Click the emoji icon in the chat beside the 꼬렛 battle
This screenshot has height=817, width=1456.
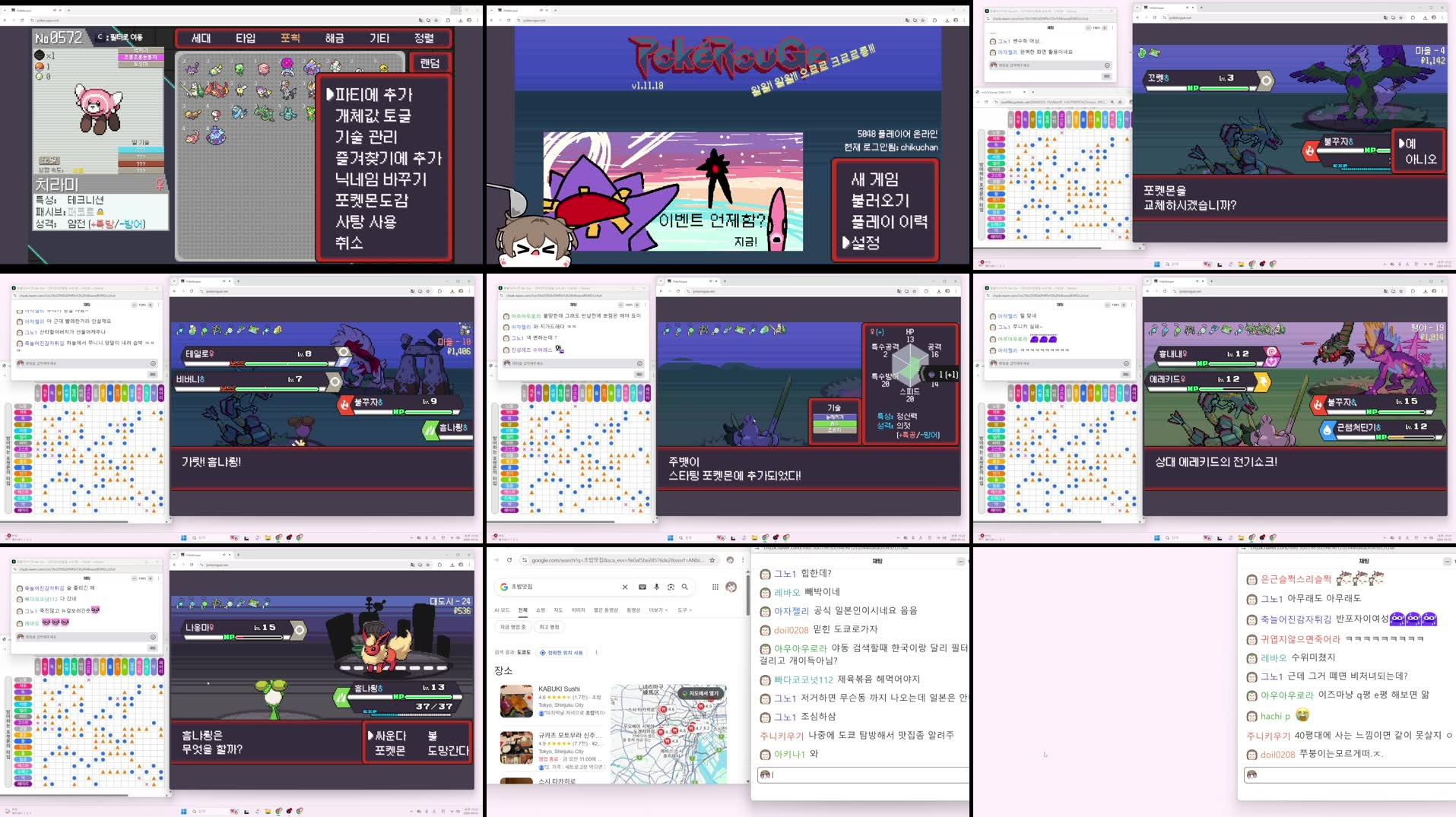[x=1106, y=65]
